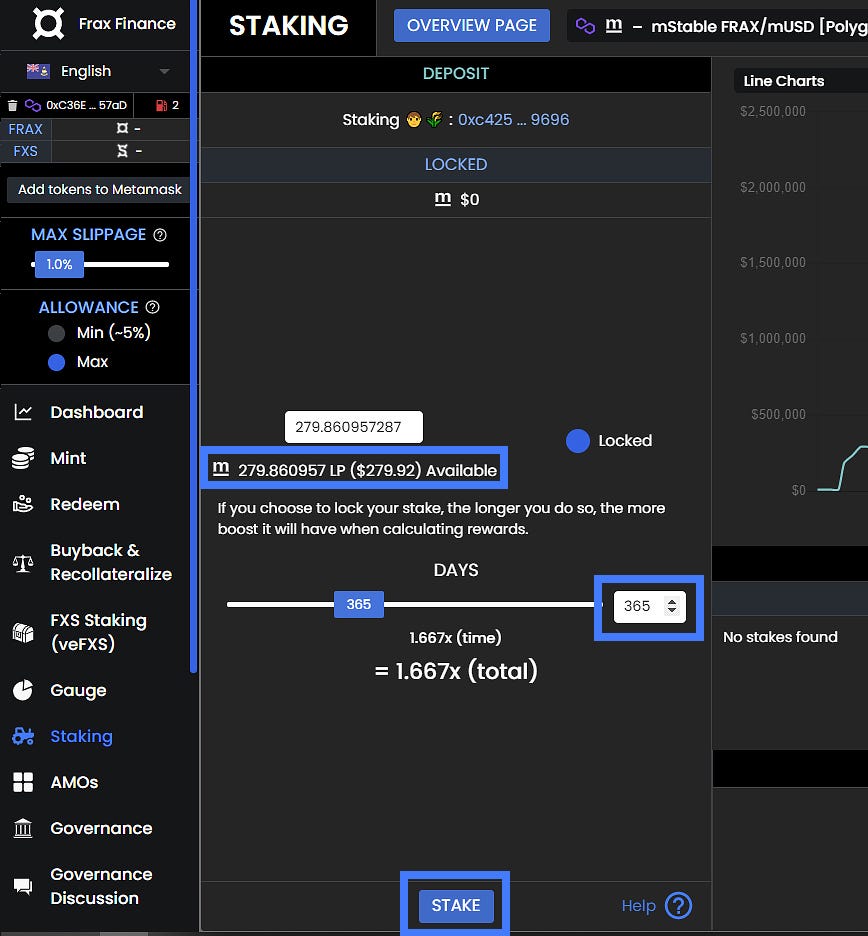Select the FXS token label
This screenshot has width=868, height=936.
pyautogui.click(x=26, y=151)
